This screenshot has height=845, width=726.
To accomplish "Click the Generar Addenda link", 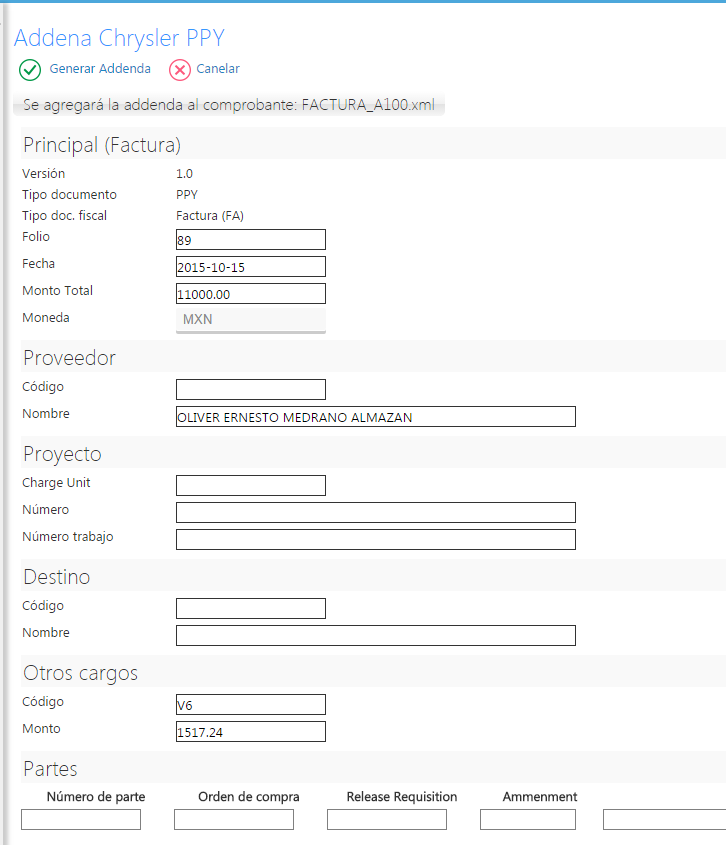I will point(100,69).
